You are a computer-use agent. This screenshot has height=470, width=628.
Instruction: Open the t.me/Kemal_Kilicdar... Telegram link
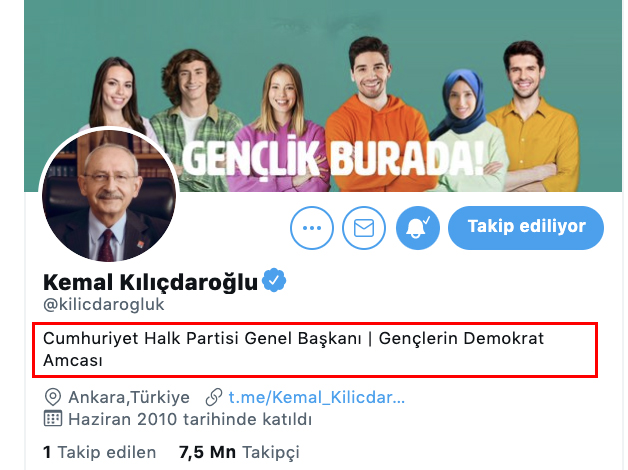coord(316,397)
